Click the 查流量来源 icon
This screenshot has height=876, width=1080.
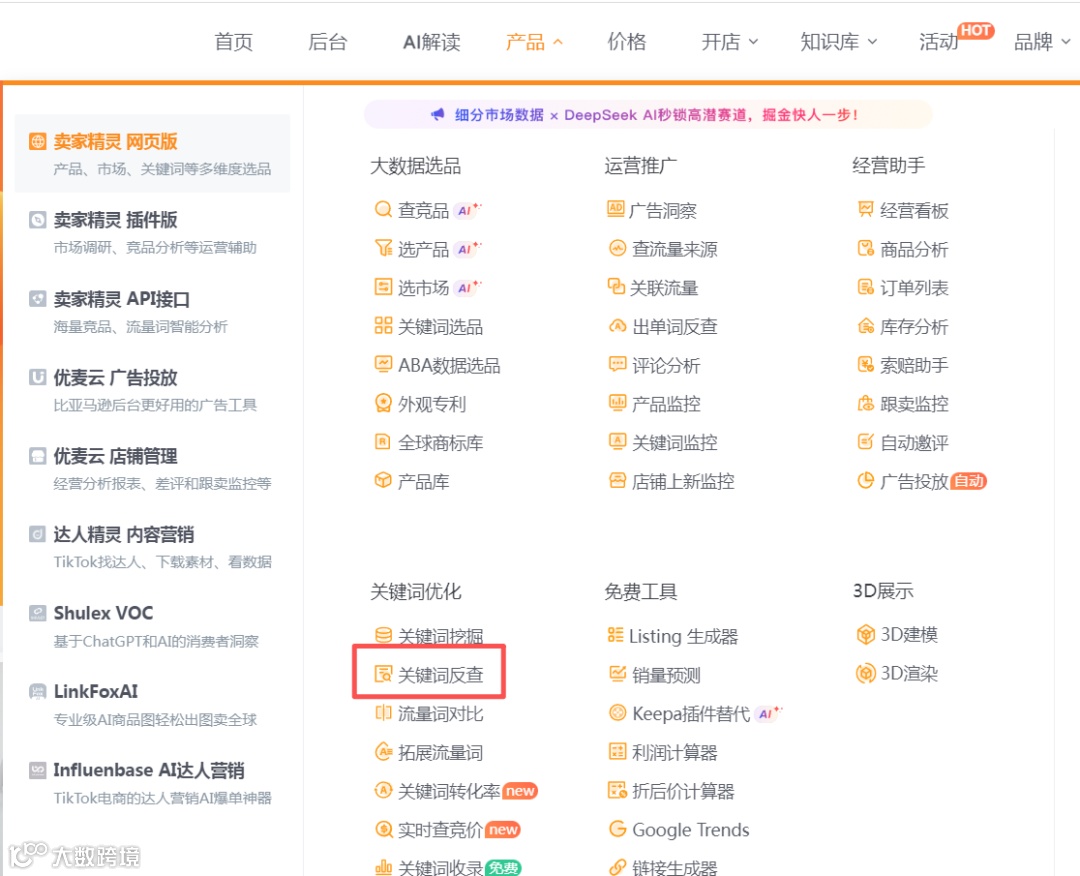[617, 248]
